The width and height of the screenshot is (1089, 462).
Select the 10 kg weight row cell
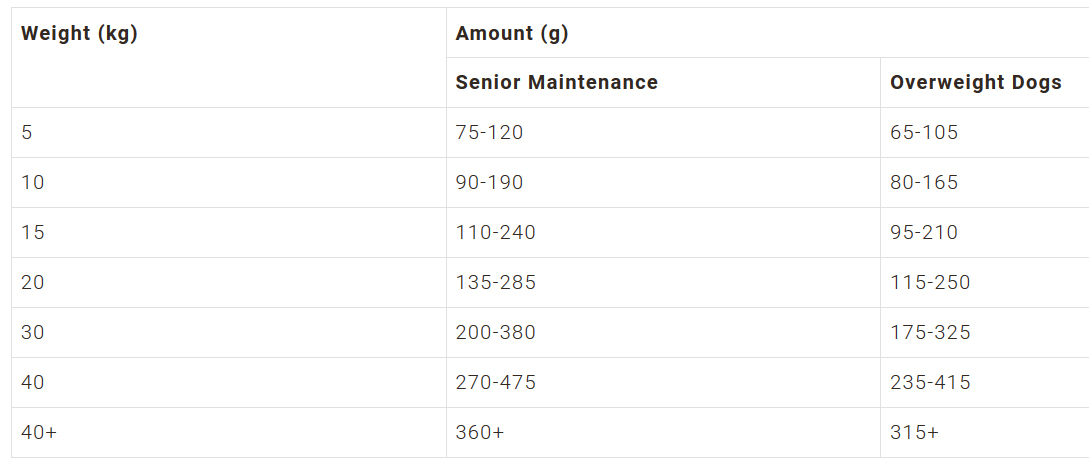coord(228,183)
